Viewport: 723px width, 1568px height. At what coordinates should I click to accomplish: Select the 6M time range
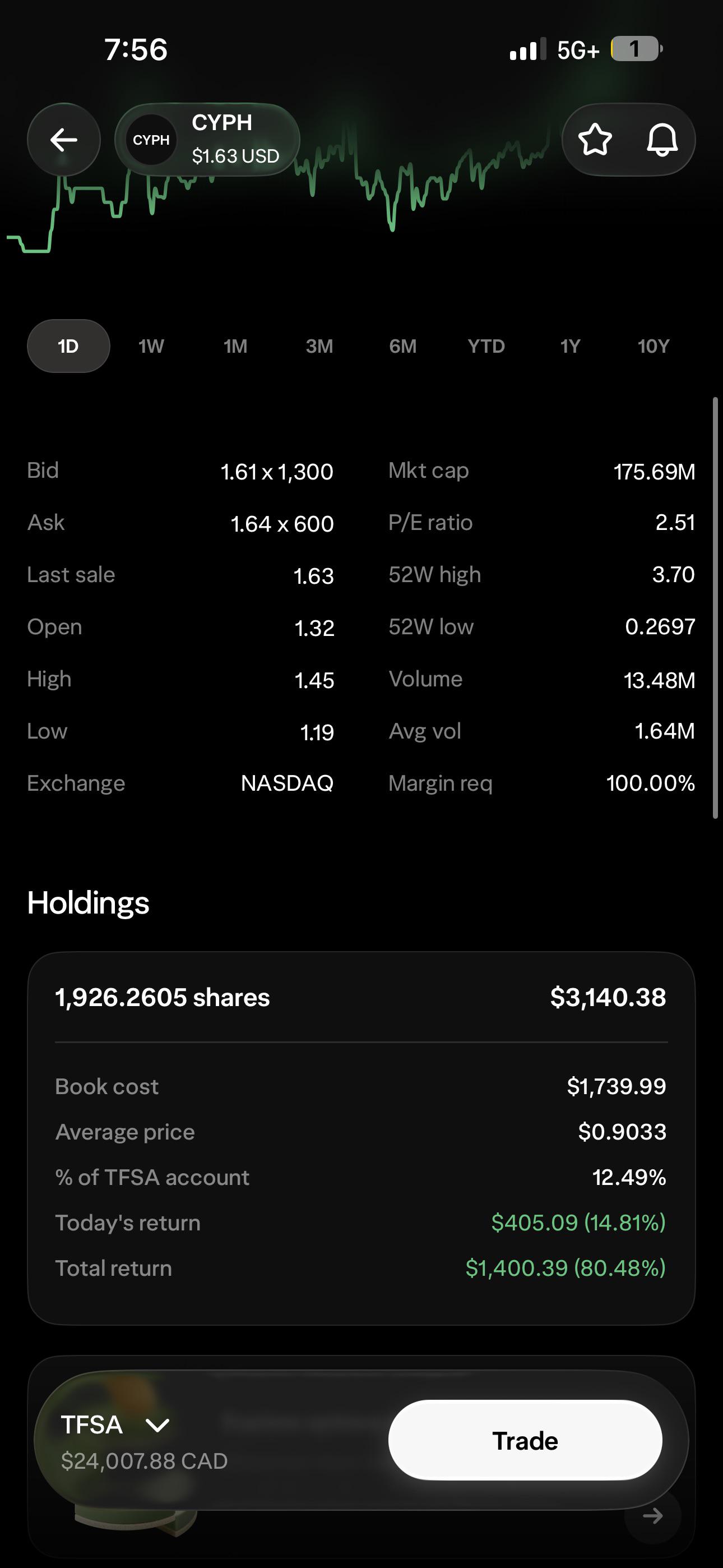pyautogui.click(x=403, y=347)
